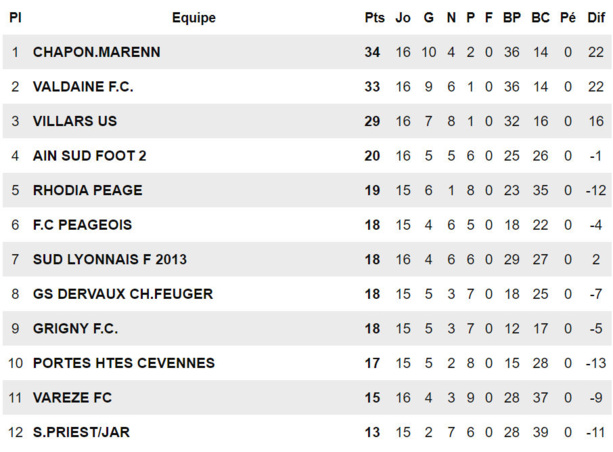The width and height of the screenshot is (613, 452).
Task: Click the Pé penalties column header
Action: tap(568, 18)
